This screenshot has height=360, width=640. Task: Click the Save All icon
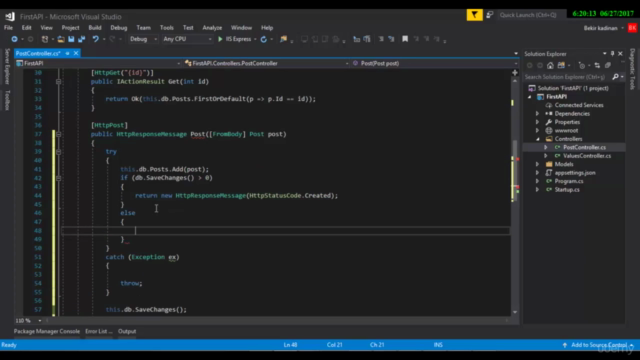82,39
